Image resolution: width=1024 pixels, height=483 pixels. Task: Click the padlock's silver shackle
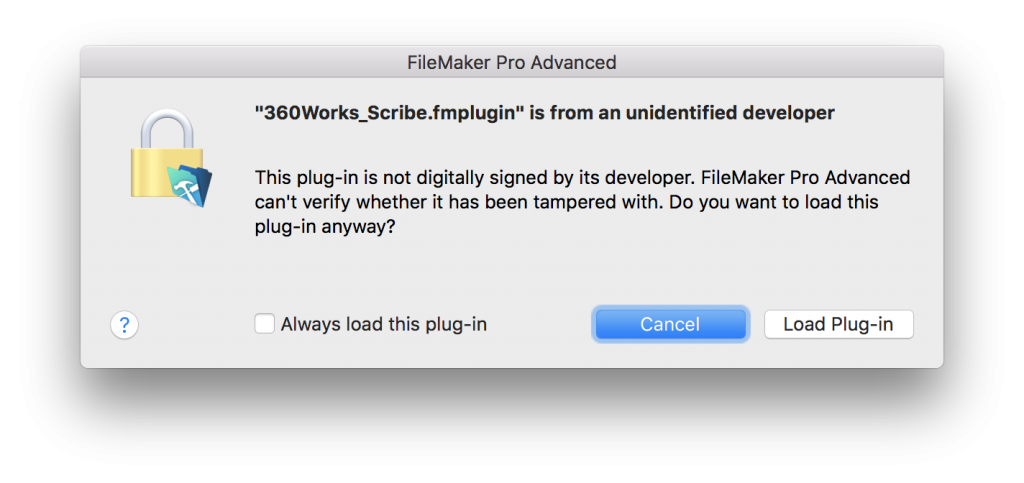(x=167, y=129)
